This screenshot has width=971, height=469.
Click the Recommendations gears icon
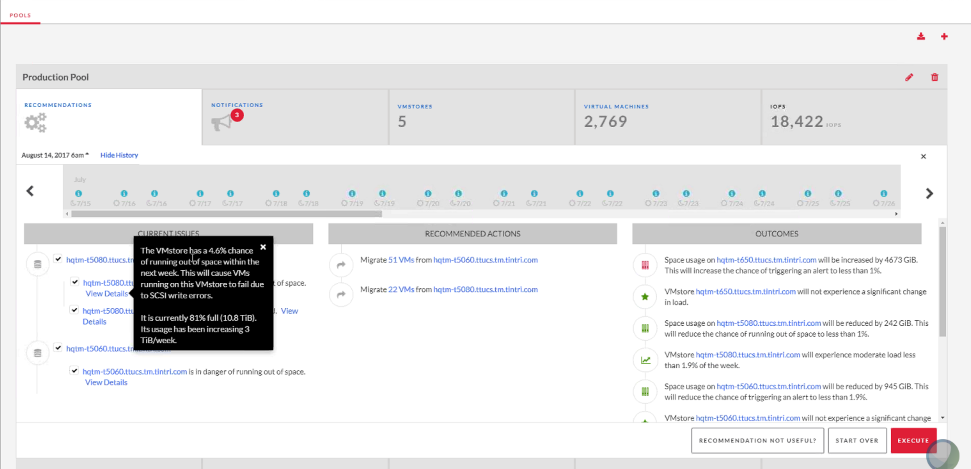coord(36,123)
